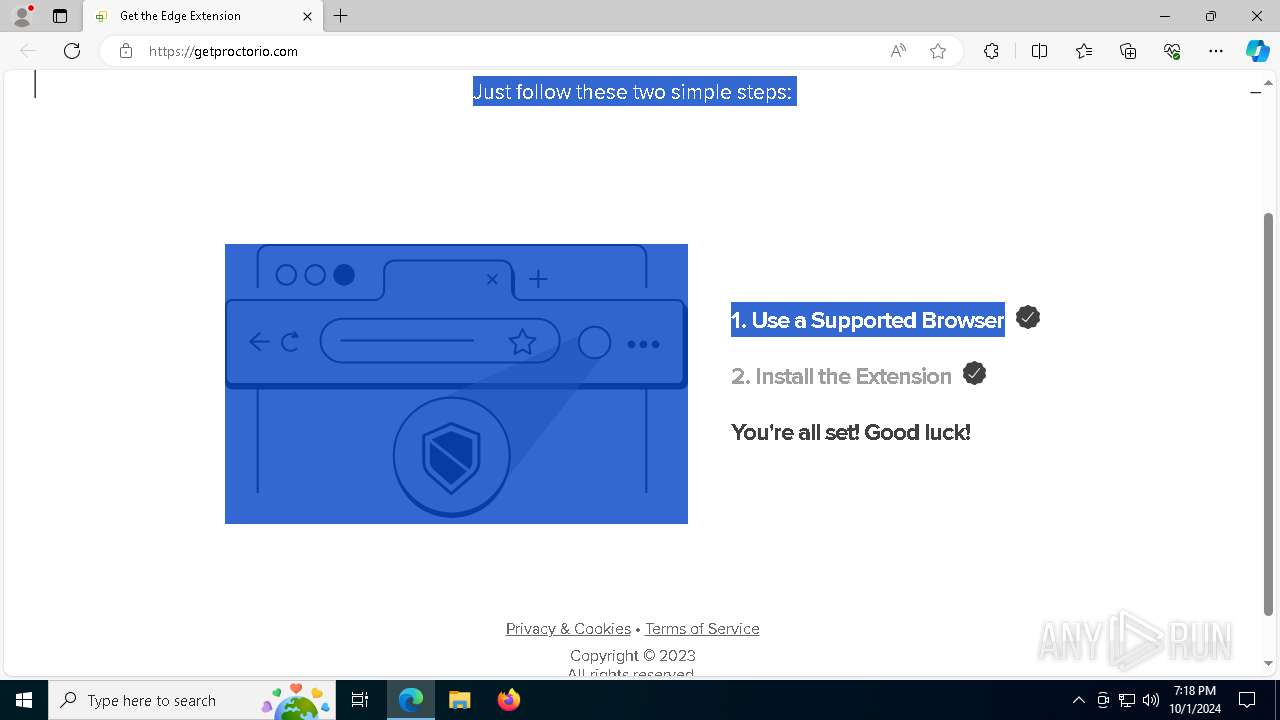Click checkmark next to Install the Extension
The height and width of the screenshot is (720, 1280).
pos(974,373)
